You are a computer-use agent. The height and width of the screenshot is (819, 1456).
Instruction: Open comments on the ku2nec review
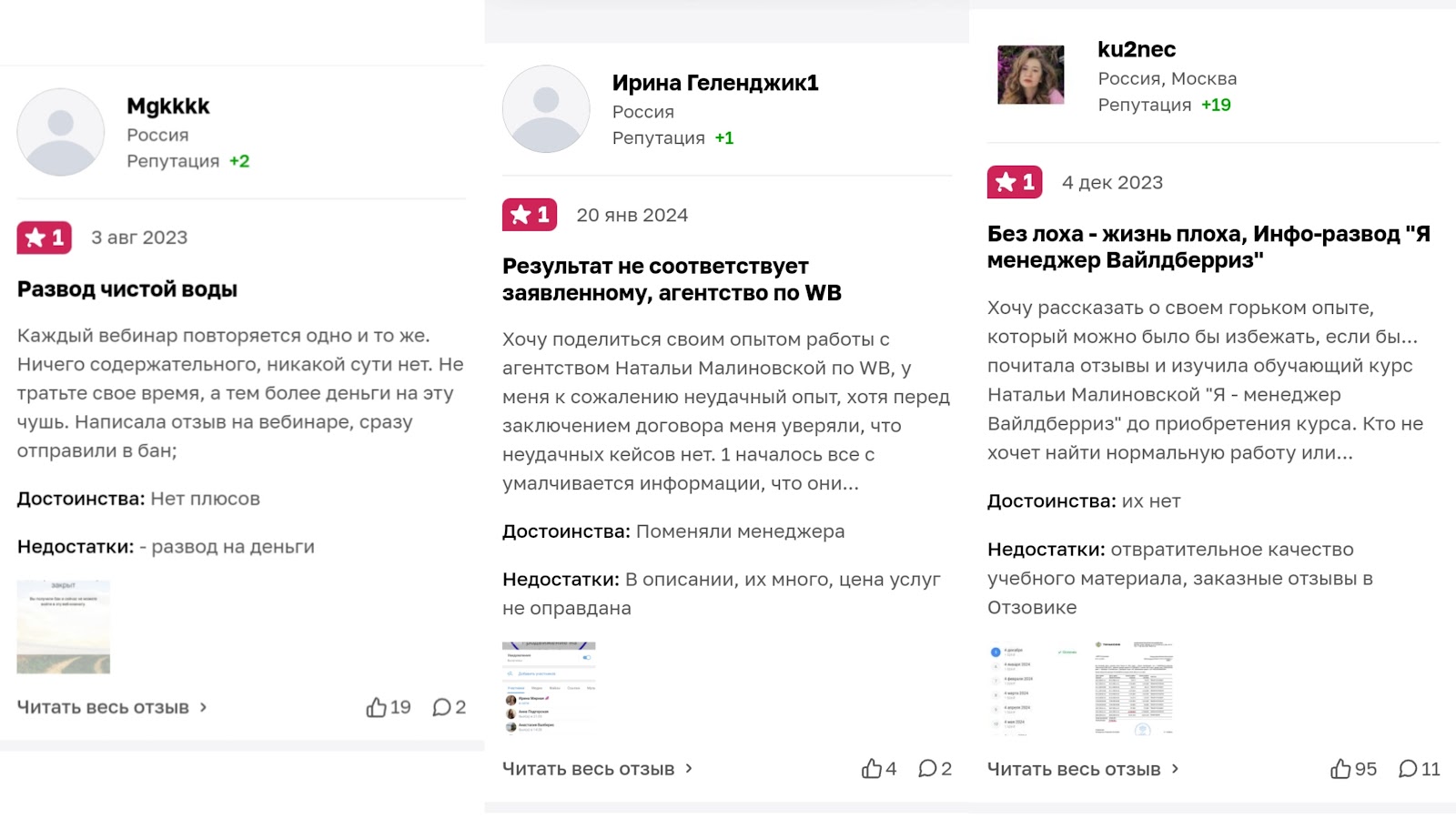point(1408,769)
